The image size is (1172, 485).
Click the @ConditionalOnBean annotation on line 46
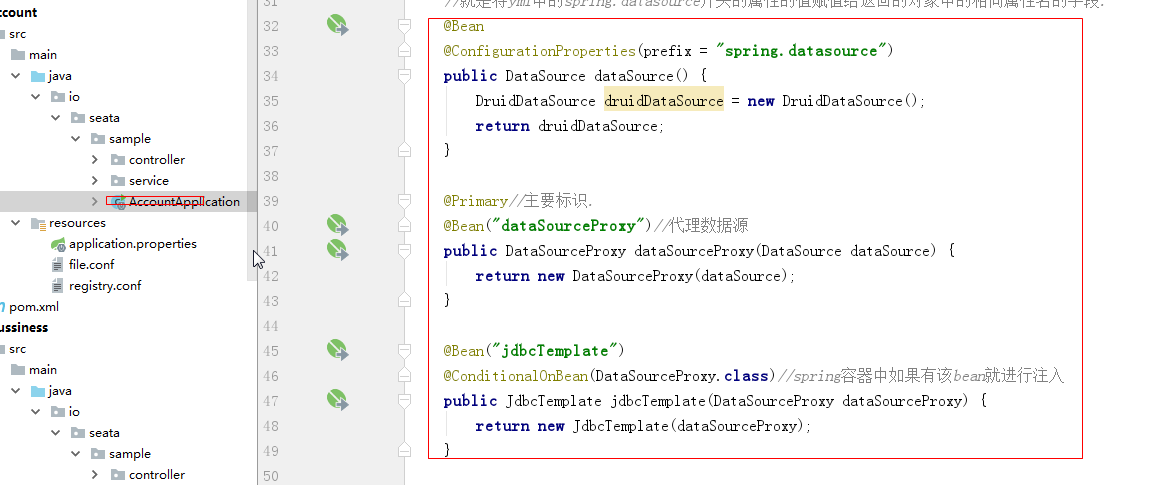click(x=516, y=376)
